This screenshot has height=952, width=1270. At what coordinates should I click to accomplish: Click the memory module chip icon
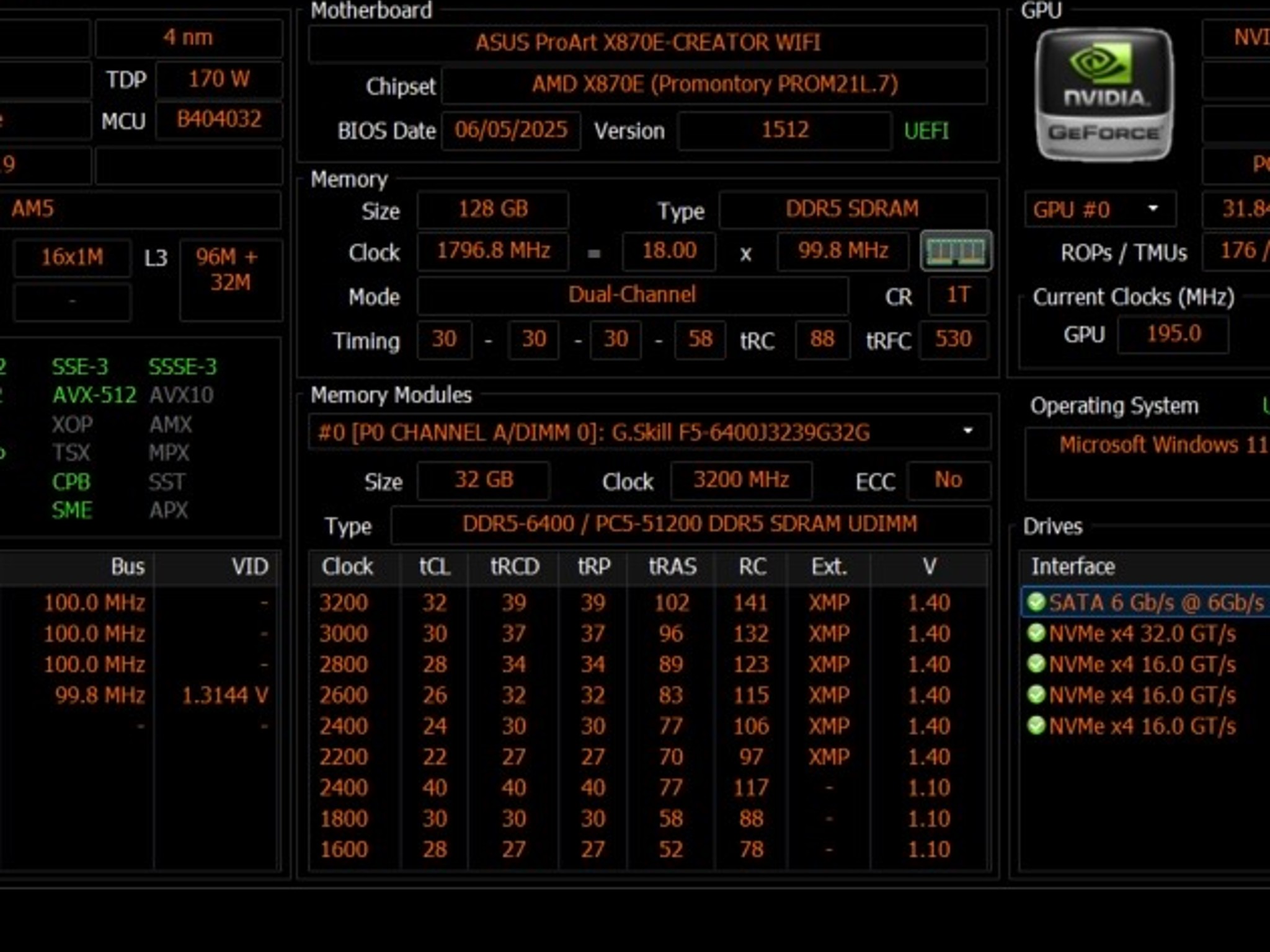click(956, 251)
